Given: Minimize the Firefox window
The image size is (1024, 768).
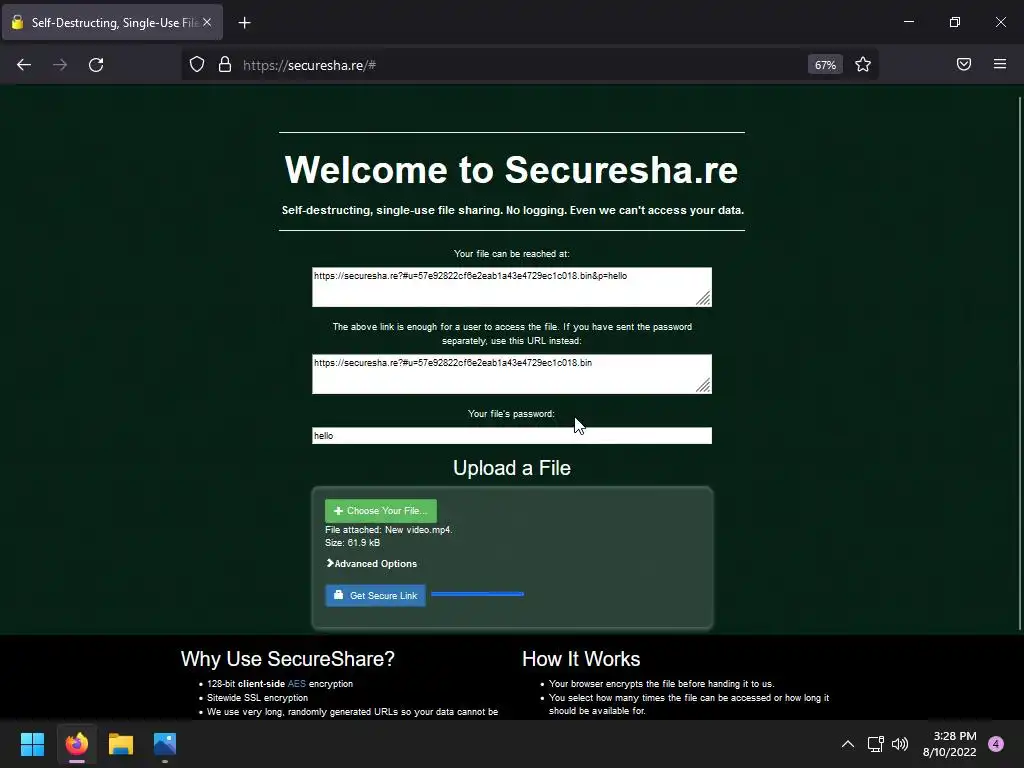Looking at the screenshot, I should pyautogui.click(x=908, y=22).
